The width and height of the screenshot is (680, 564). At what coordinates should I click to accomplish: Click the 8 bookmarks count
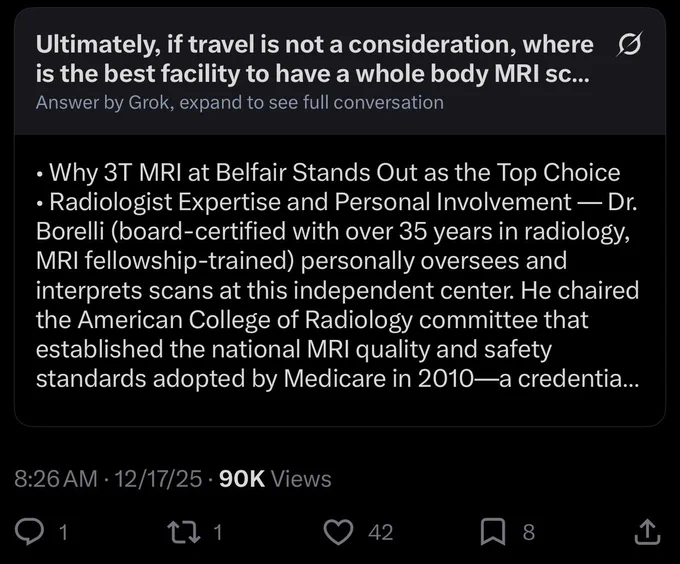[529, 532]
